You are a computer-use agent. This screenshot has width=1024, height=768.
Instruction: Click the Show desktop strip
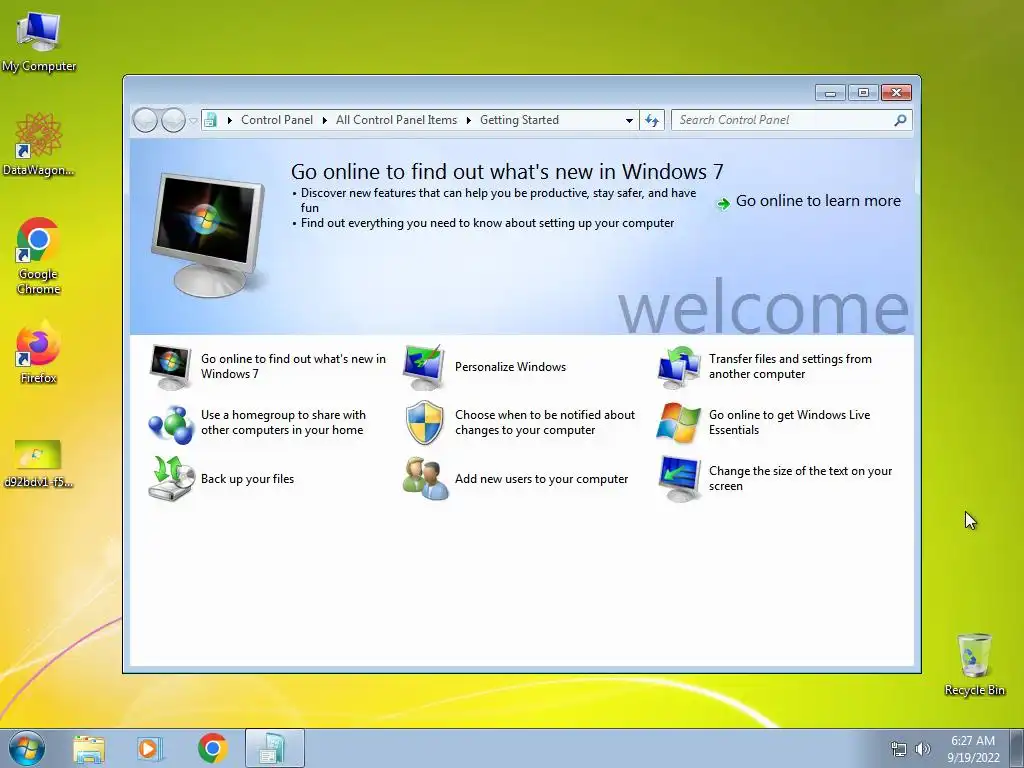[1017, 748]
